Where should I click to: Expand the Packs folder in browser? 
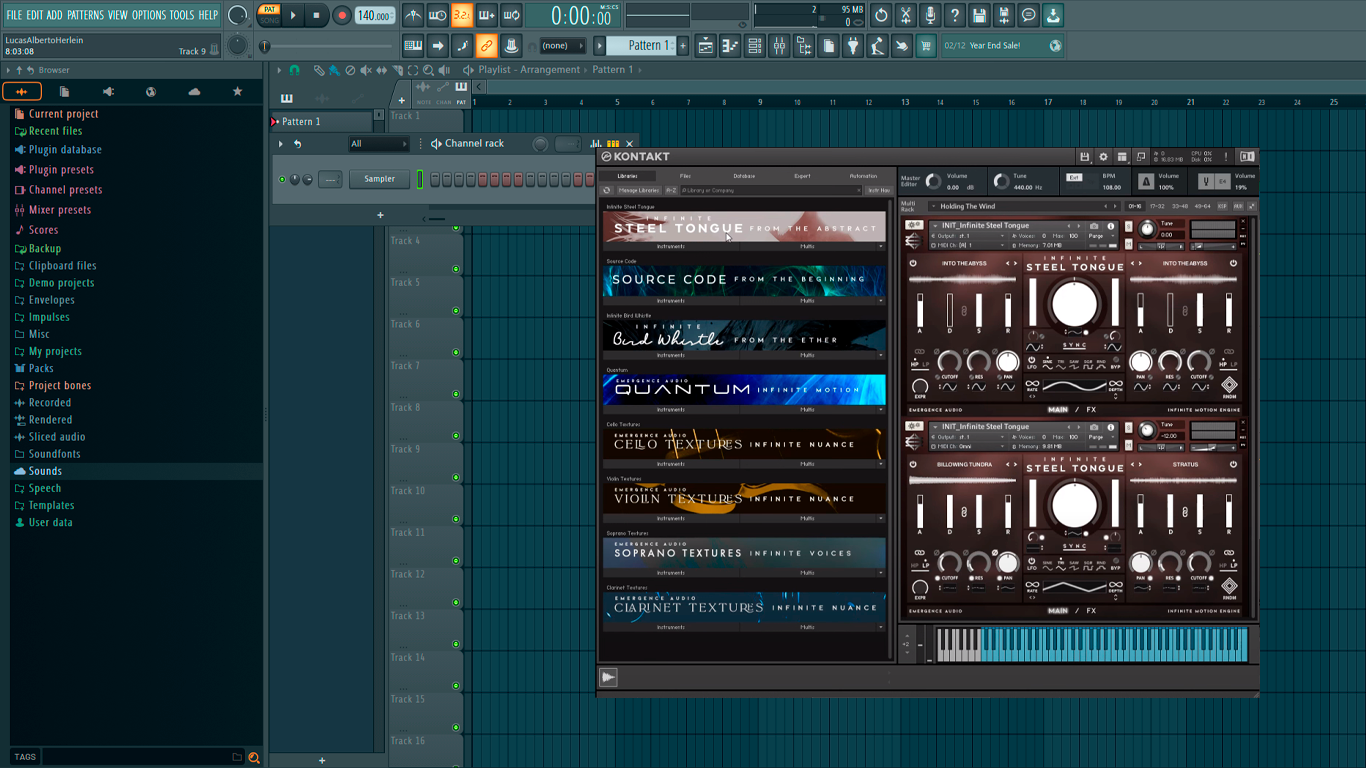click(x=41, y=368)
